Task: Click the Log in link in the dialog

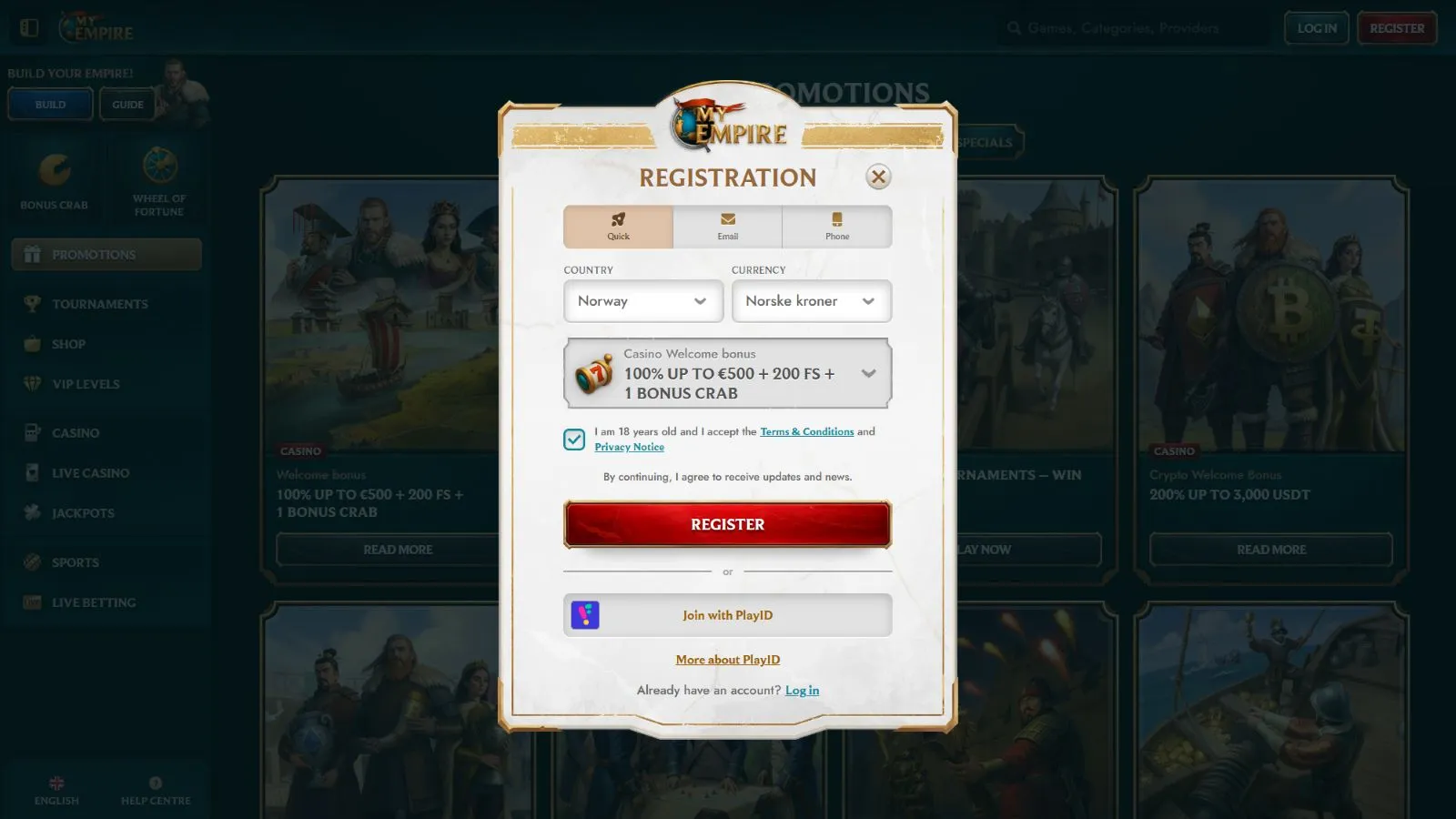Action: (x=802, y=691)
